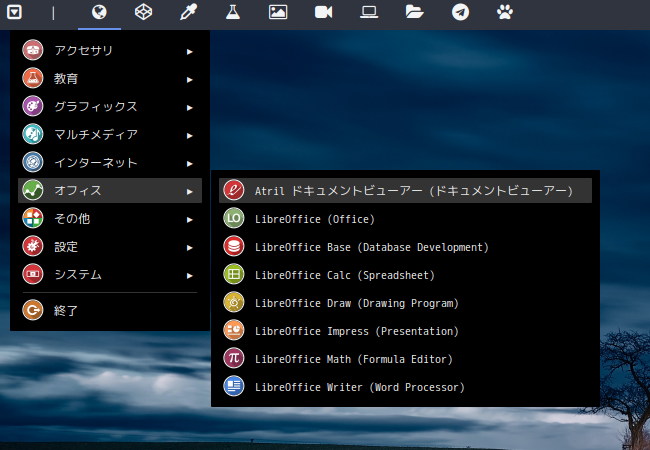The height and width of the screenshot is (450, 650).
Task: Click the LibreOffice Impress icon
Action: coord(234,330)
